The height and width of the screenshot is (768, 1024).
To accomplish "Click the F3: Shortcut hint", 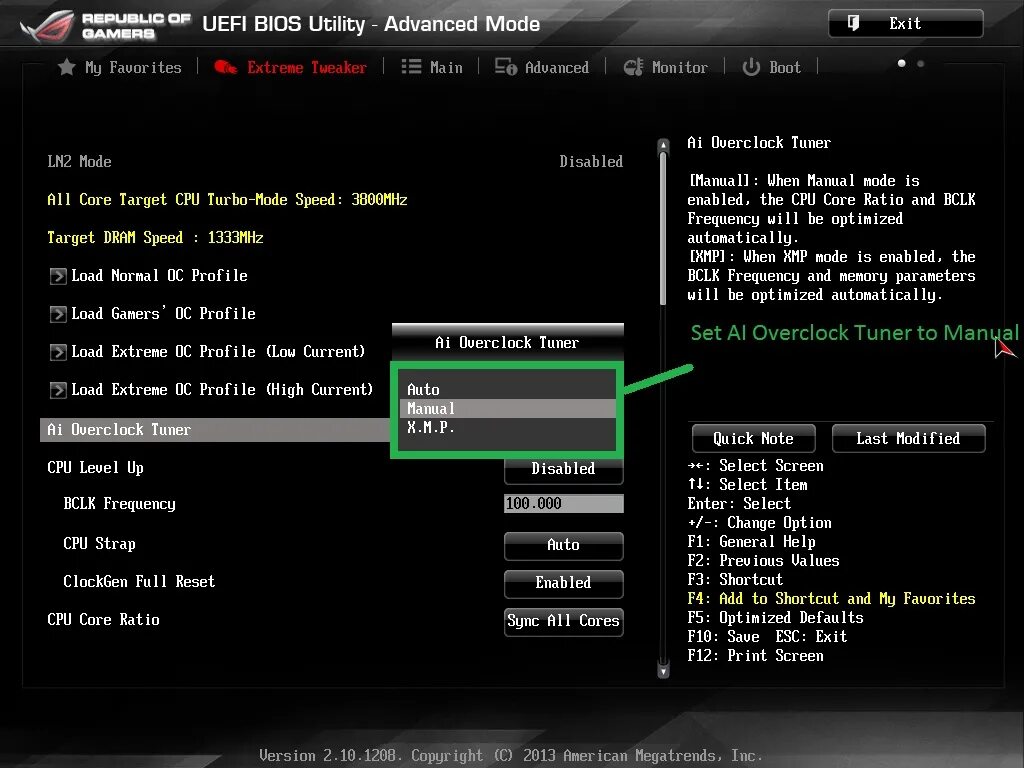I will click(735, 579).
